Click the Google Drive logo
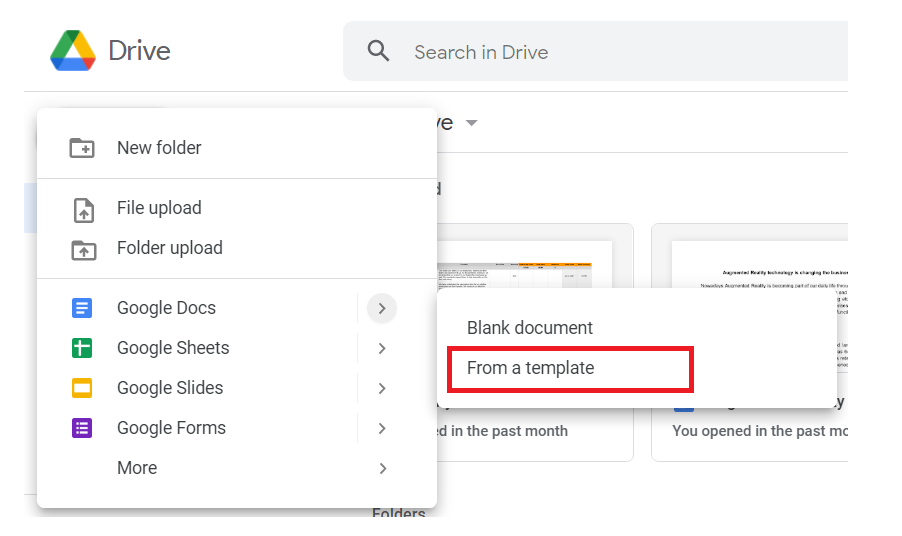 (73, 51)
